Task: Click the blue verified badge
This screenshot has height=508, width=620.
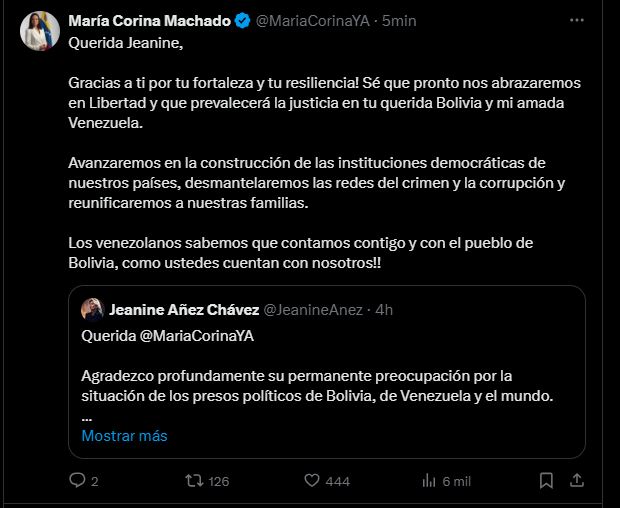Action: point(240,21)
